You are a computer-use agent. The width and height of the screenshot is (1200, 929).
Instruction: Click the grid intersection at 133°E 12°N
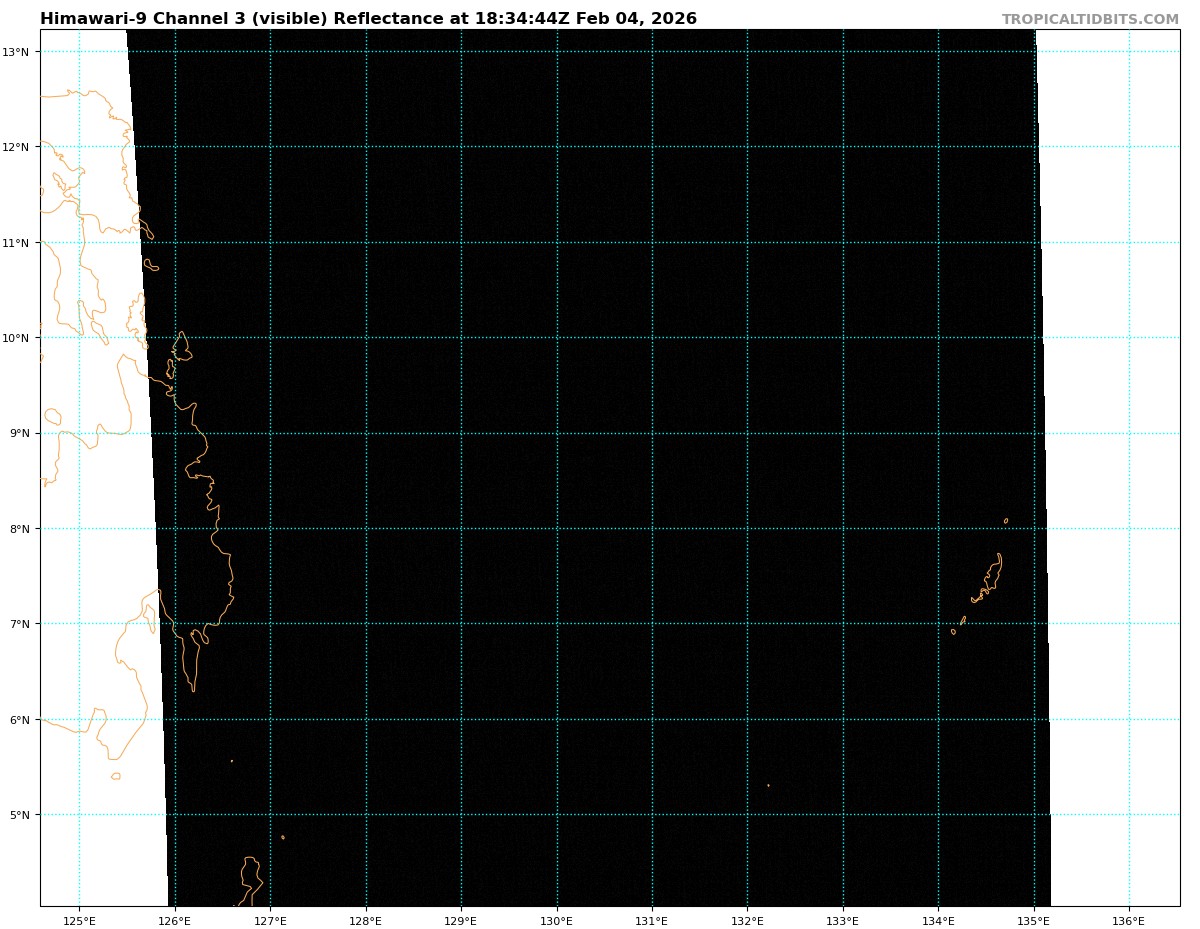click(843, 147)
